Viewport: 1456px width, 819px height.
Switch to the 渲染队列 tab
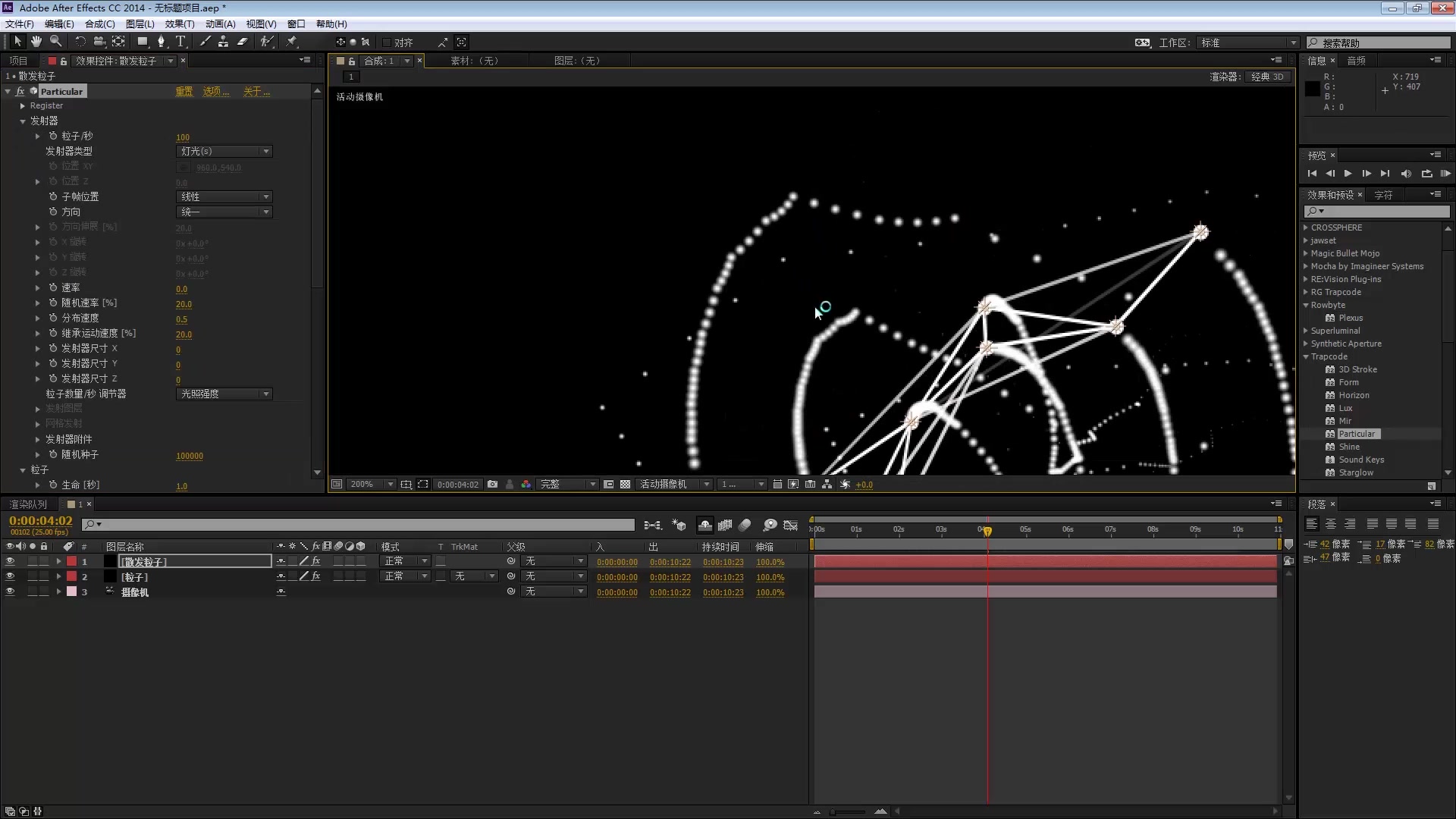pos(28,504)
